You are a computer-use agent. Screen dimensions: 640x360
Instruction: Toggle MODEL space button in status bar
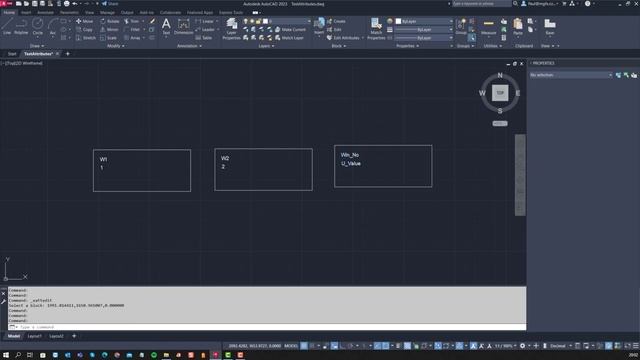[291, 346]
